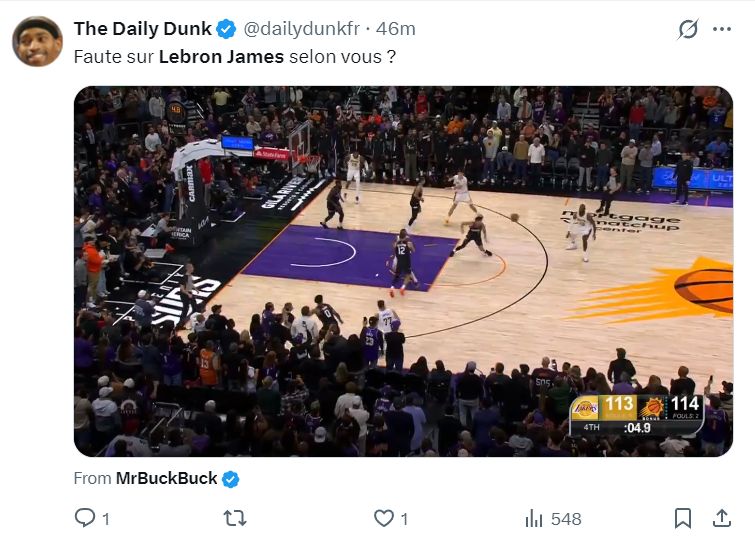Open The Daily Dunk profile avatar
Viewport: 755px width, 546px height.
37,41
